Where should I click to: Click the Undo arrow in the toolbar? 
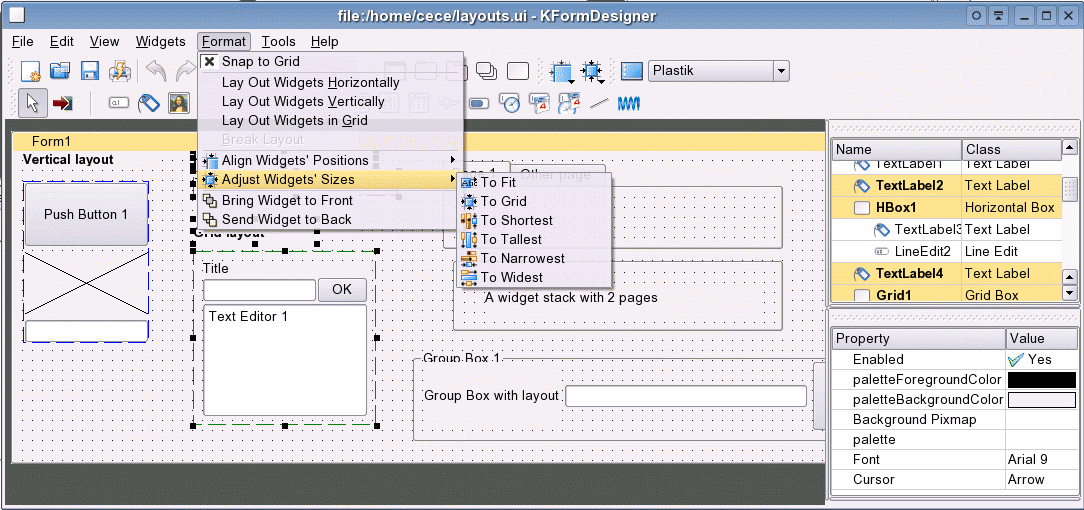[x=156, y=71]
